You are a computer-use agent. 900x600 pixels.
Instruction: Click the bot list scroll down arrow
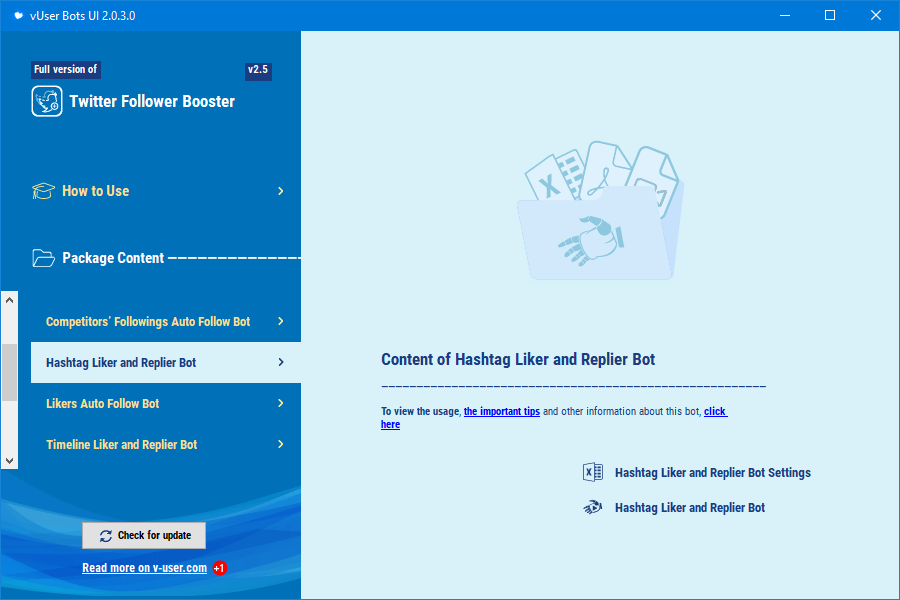tap(9, 460)
